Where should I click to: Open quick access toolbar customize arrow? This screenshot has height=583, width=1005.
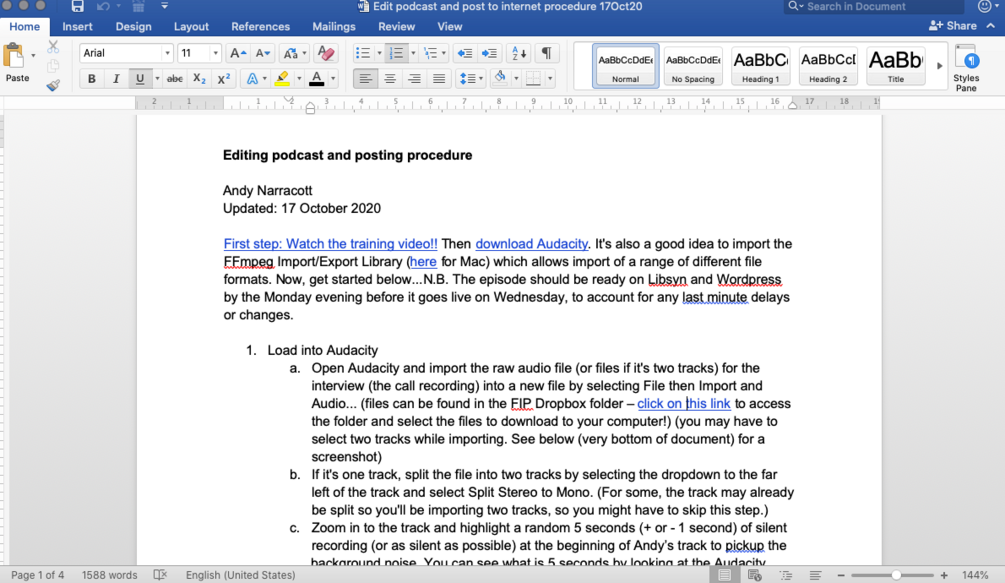point(164,6)
